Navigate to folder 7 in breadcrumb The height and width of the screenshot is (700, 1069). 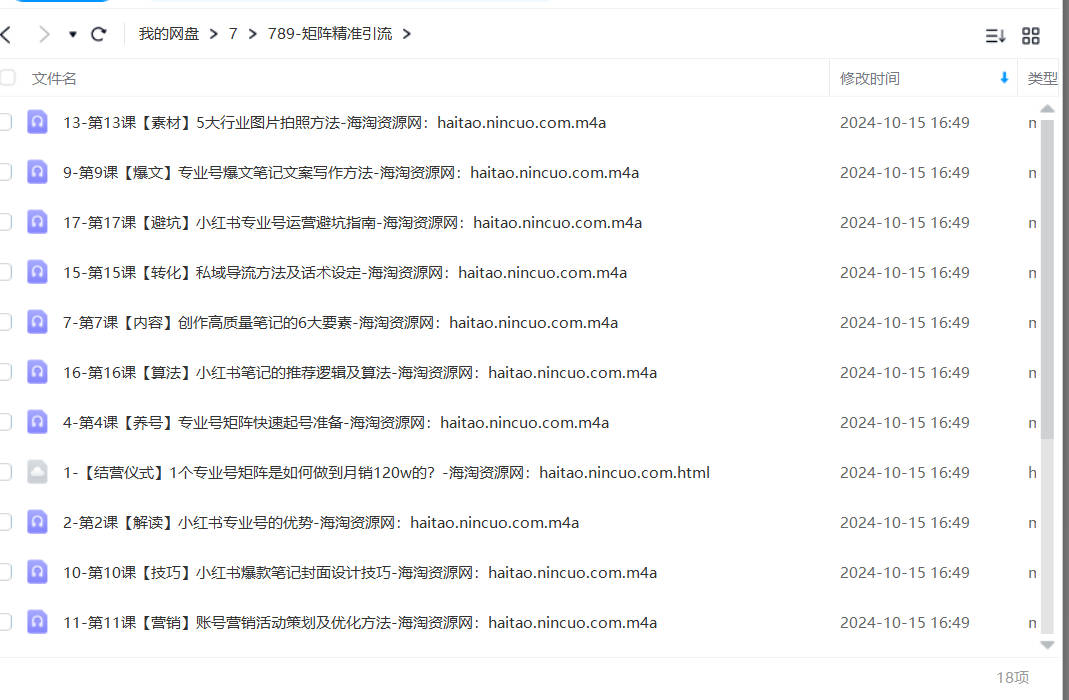(233, 34)
